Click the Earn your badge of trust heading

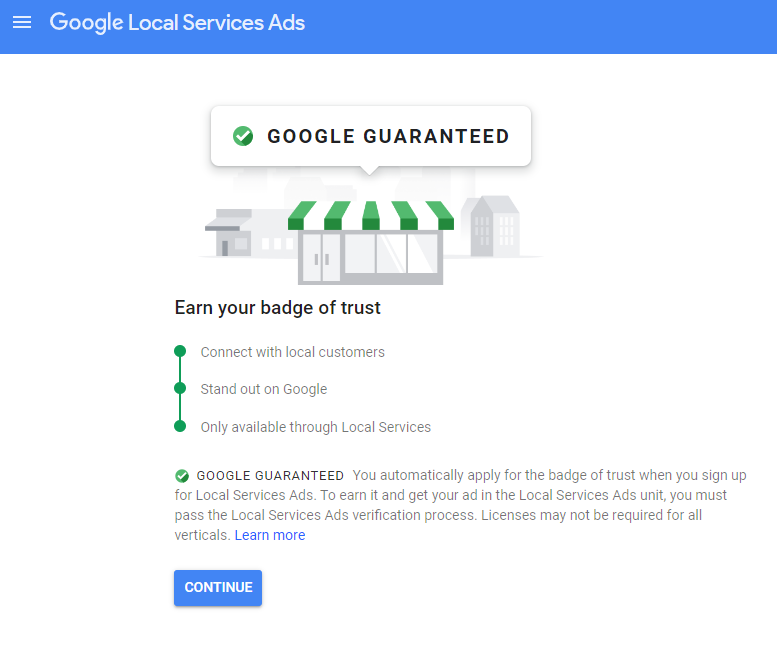click(x=278, y=308)
